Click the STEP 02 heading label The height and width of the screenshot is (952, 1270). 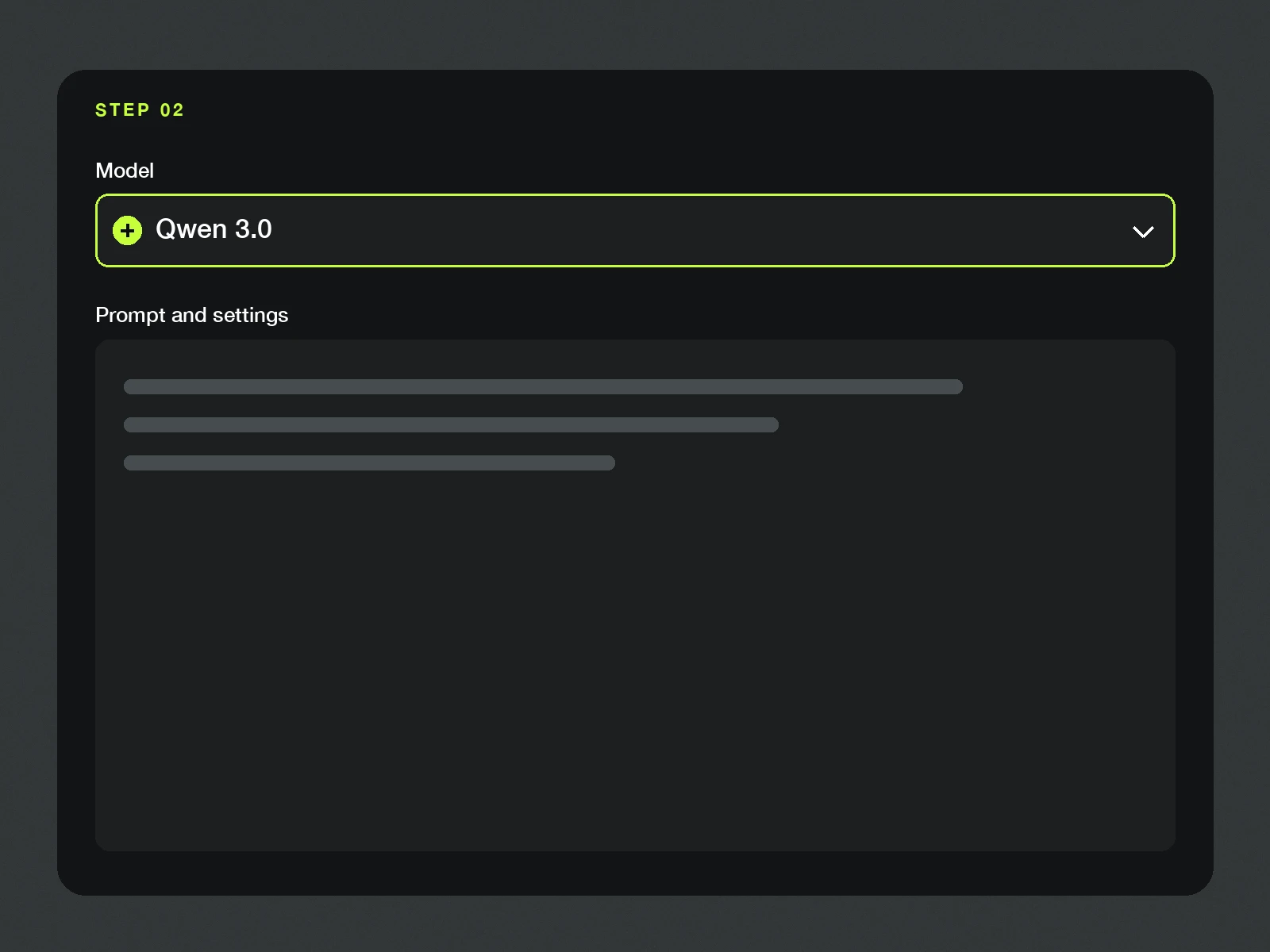(140, 110)
